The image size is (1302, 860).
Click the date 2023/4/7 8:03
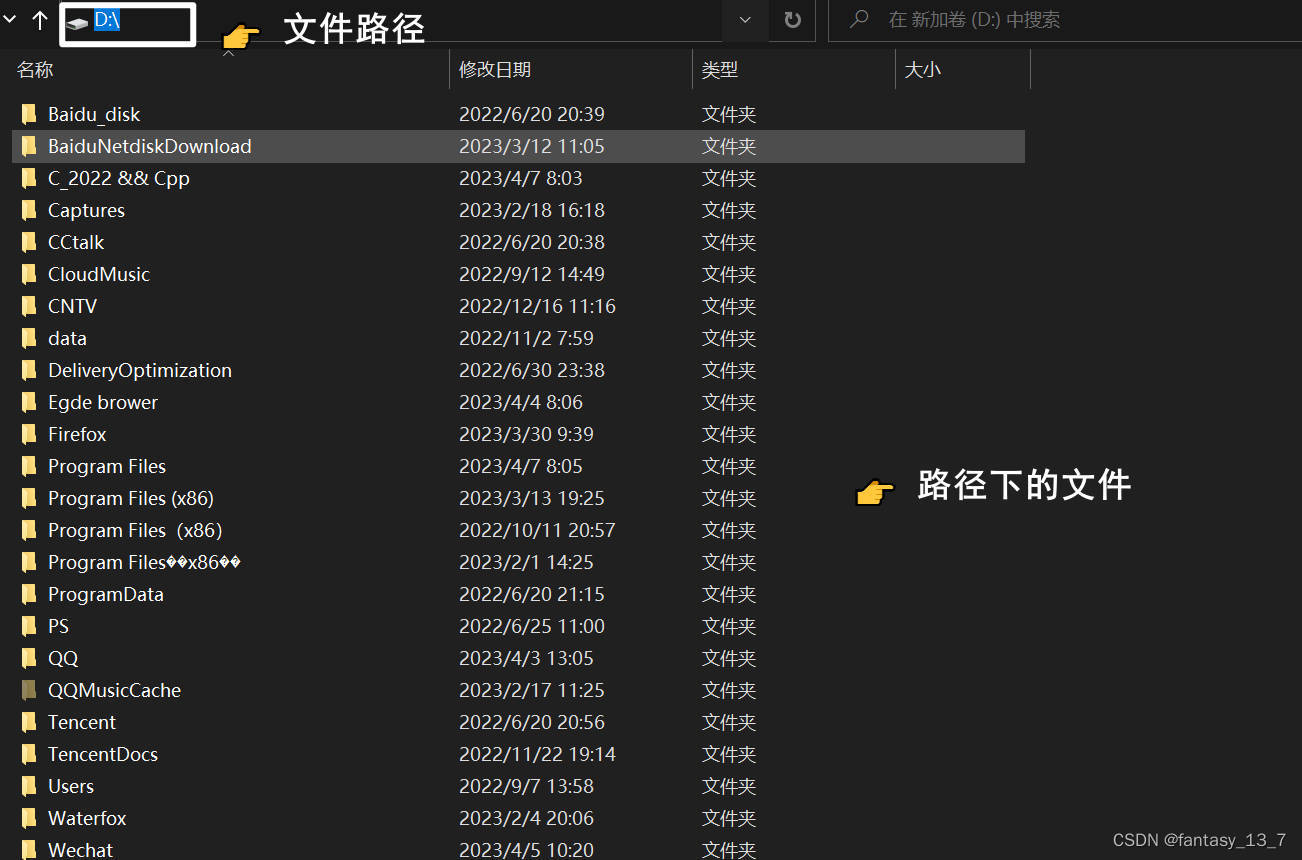pyautogui.click(x=521, y=178)
